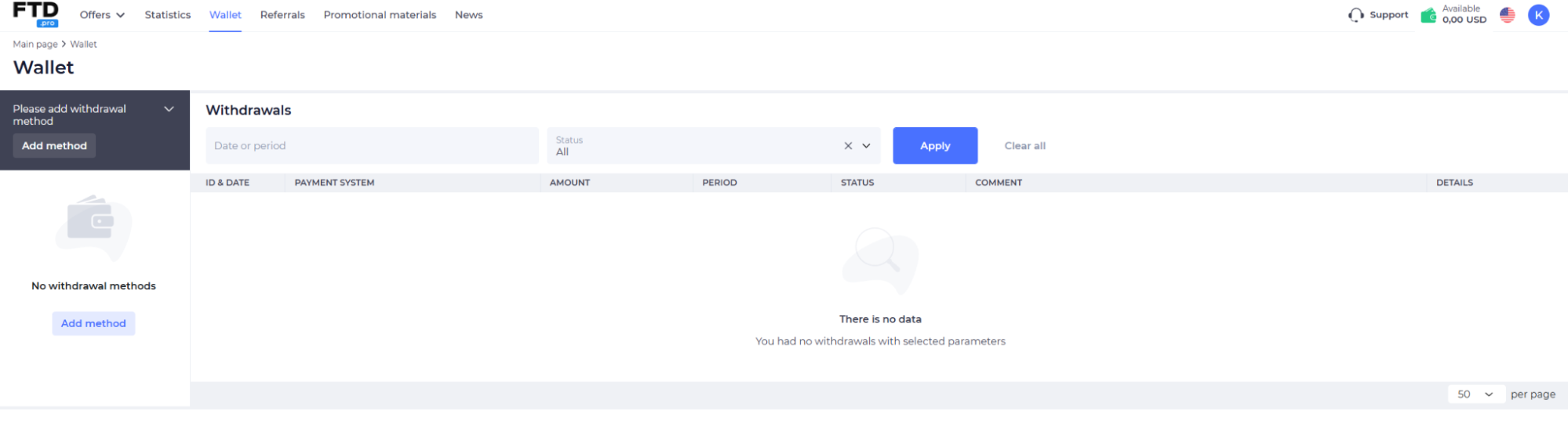
Task: Go to the Statistics tab
Action: 167,15
